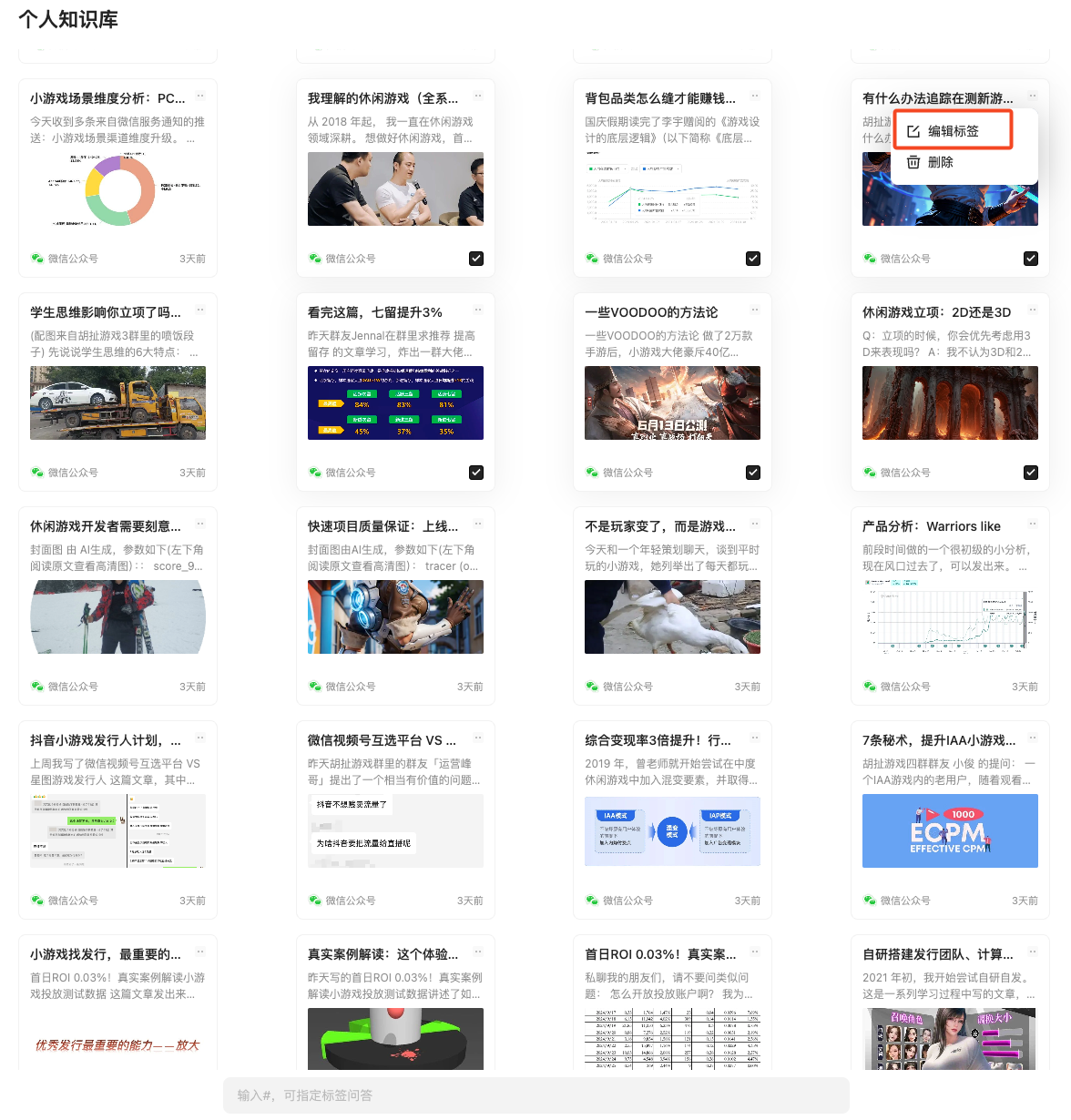Open the more-options dots on the 我理解的休闲游戏 card
Viewport: 1071px width, 1120px height.
(x=478, y=96)
